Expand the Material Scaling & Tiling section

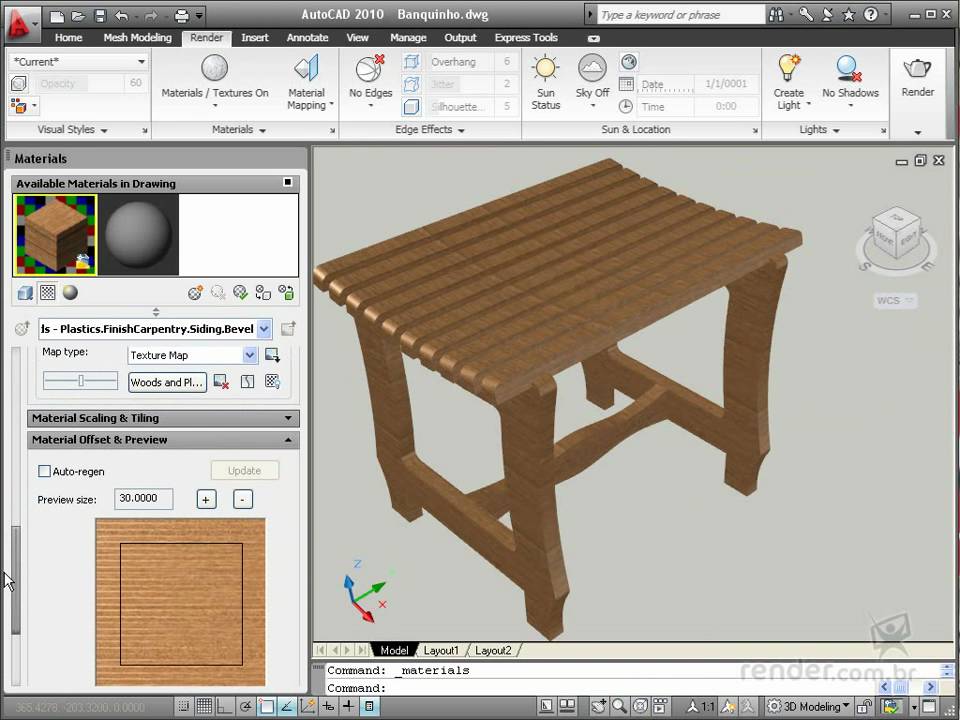163,418
